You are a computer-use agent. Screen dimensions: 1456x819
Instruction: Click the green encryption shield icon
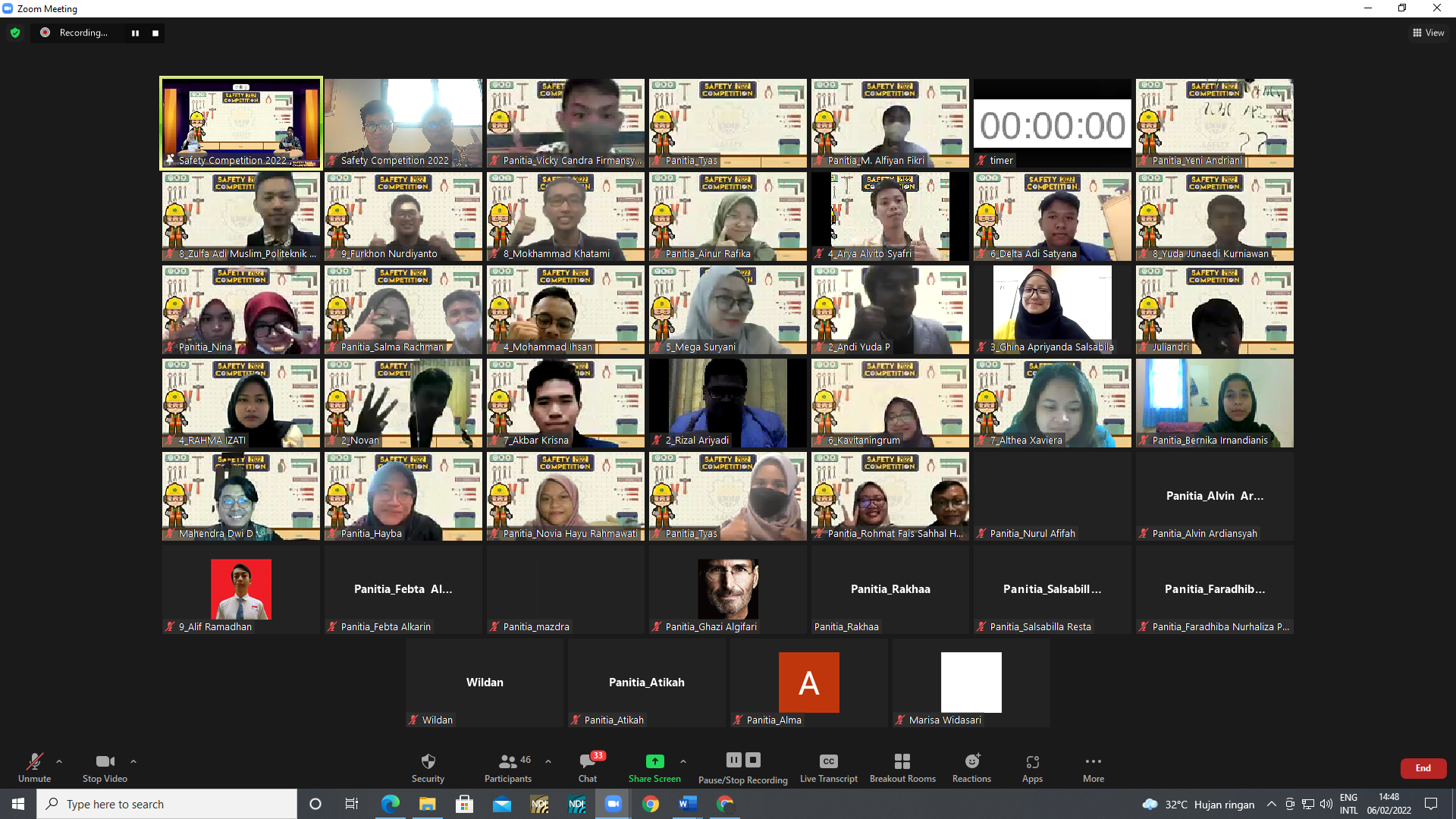(15, 33)
